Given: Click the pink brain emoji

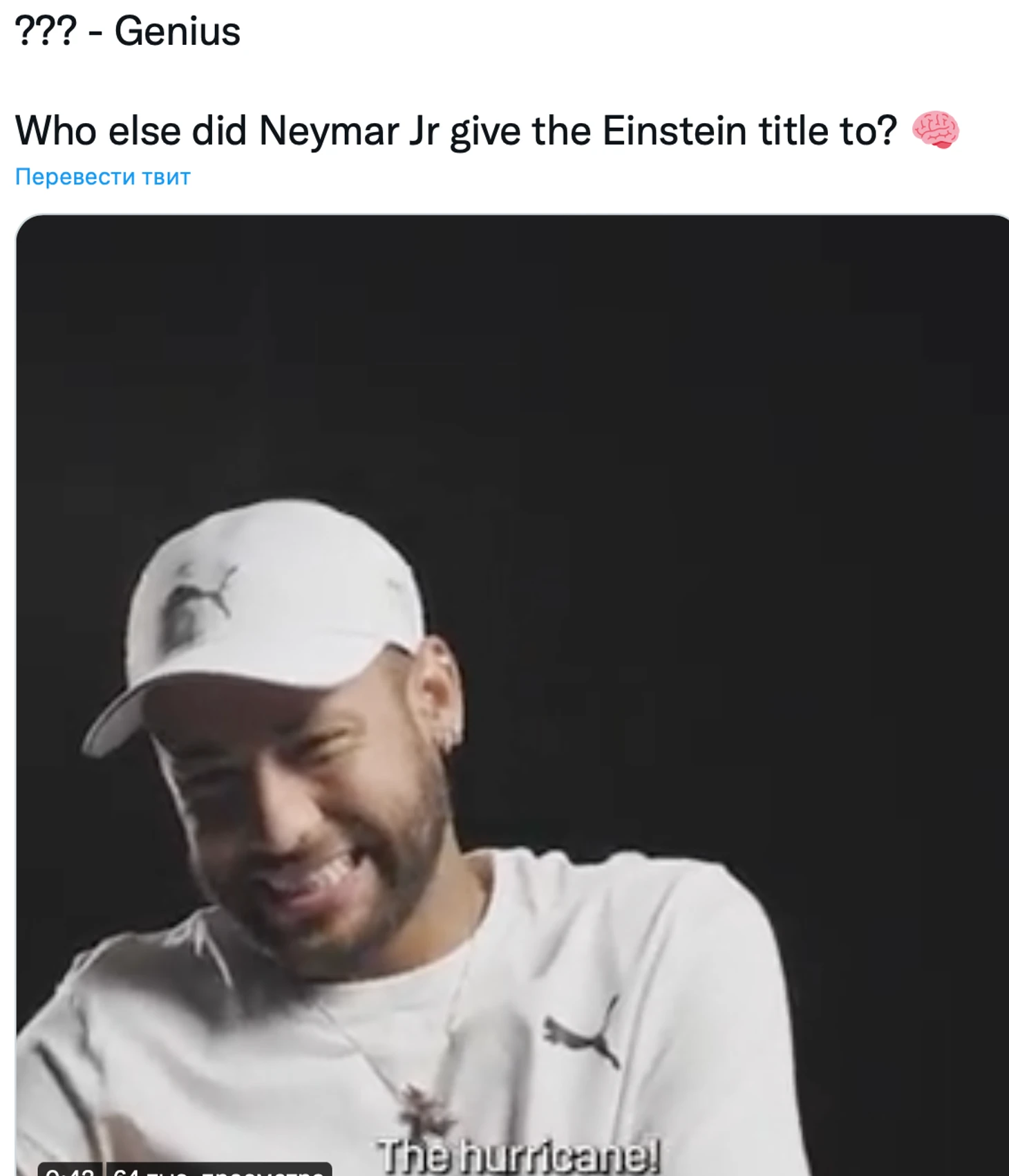Looking at the screenshot, I should 935,130.
